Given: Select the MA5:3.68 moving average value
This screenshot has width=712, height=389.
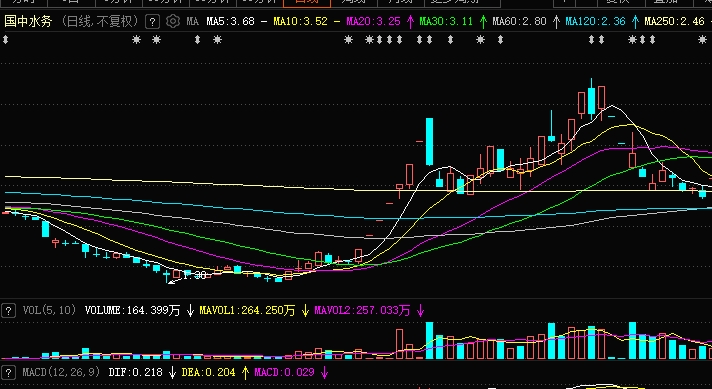Looking at the screenshot, I should click(231, 21).
